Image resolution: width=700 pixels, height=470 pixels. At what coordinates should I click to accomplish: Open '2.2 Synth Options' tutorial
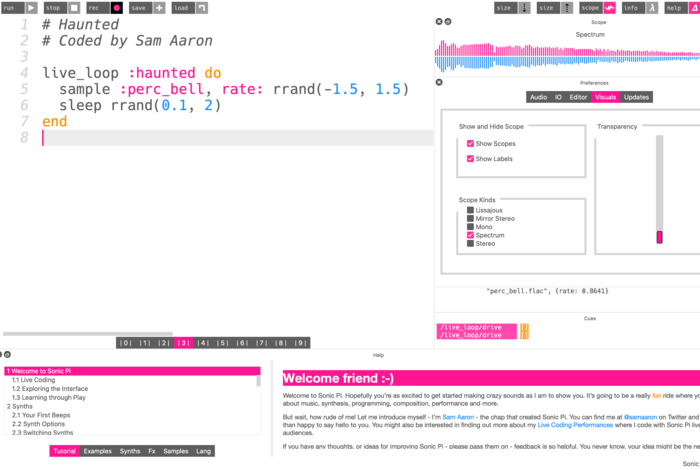coord(38,424)
